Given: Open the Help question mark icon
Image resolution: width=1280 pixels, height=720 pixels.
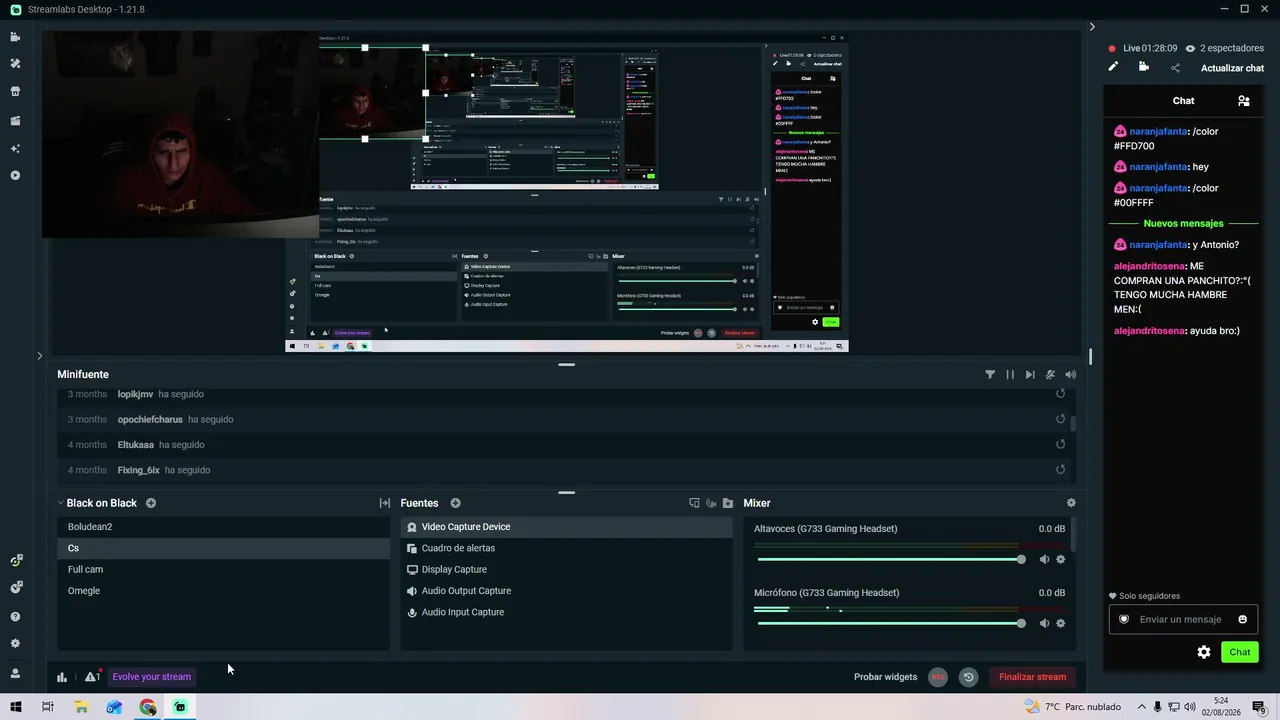Looking at the screenshot, I should [15, 616].
